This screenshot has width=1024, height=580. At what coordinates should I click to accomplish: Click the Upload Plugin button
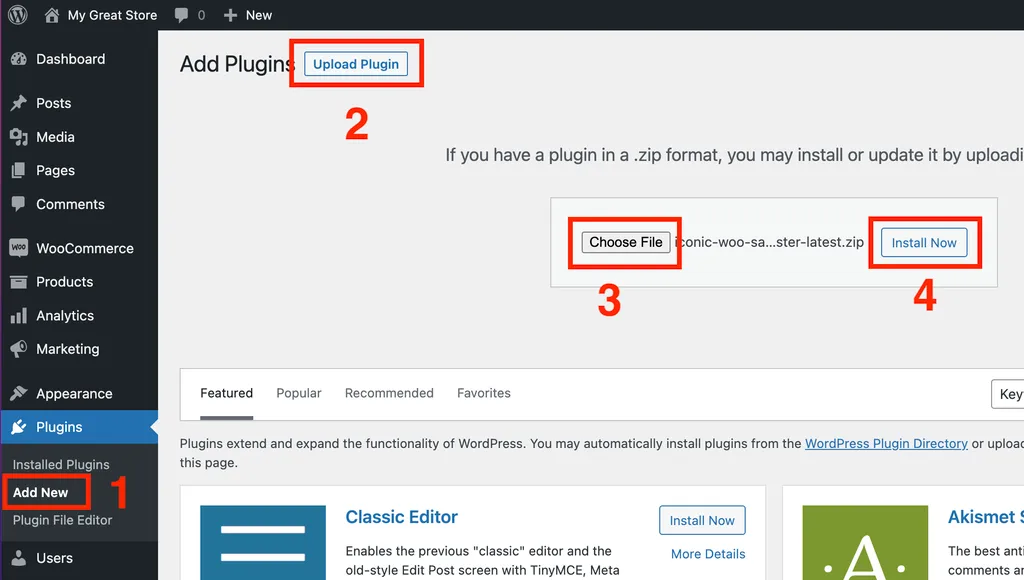coord(356,64)
